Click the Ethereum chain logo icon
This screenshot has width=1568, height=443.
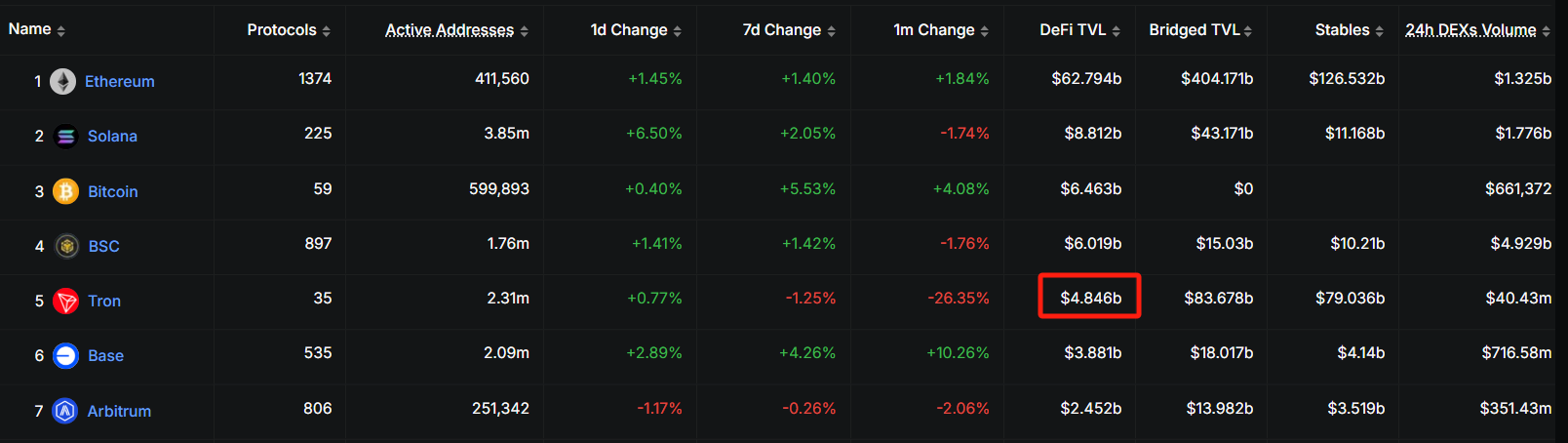click(x=63, y=81)
